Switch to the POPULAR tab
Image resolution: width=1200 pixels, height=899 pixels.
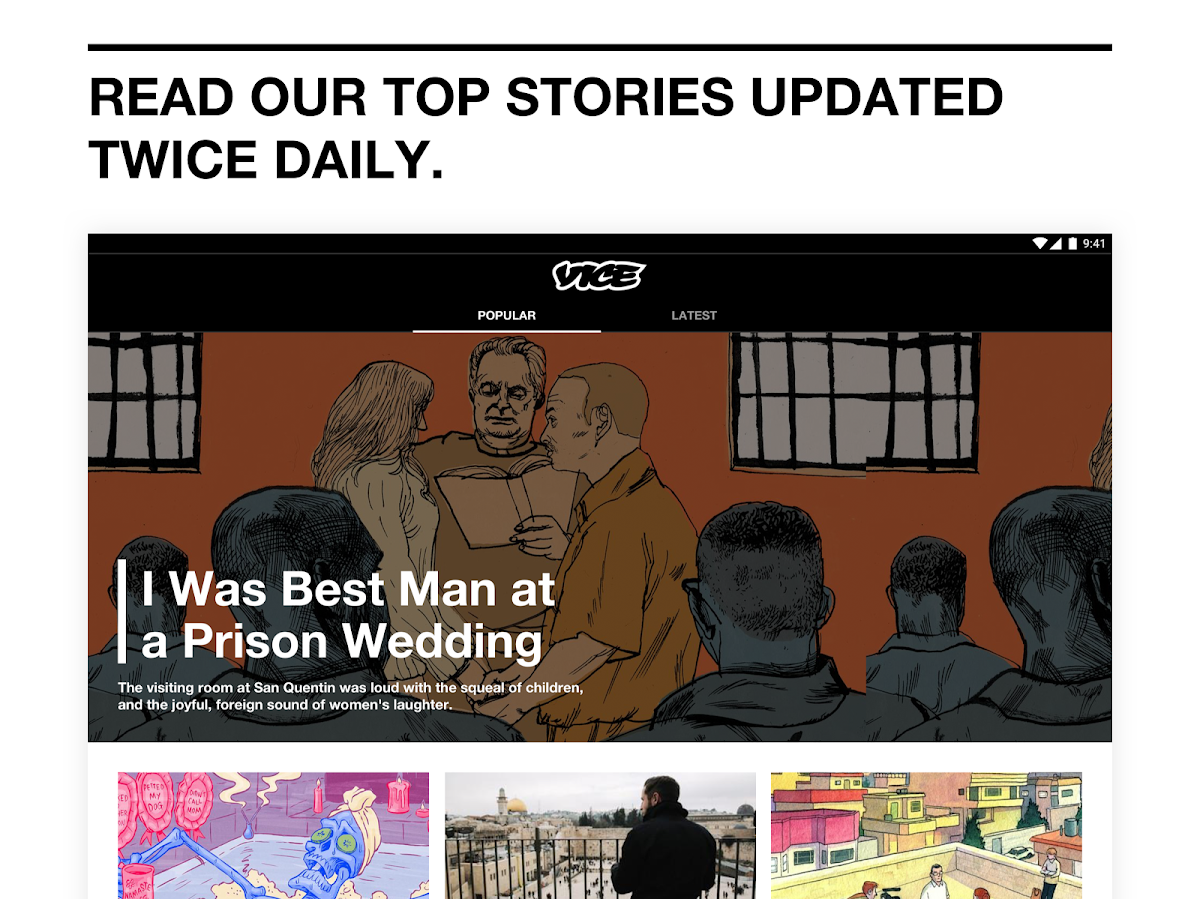(x=506, y=315)
